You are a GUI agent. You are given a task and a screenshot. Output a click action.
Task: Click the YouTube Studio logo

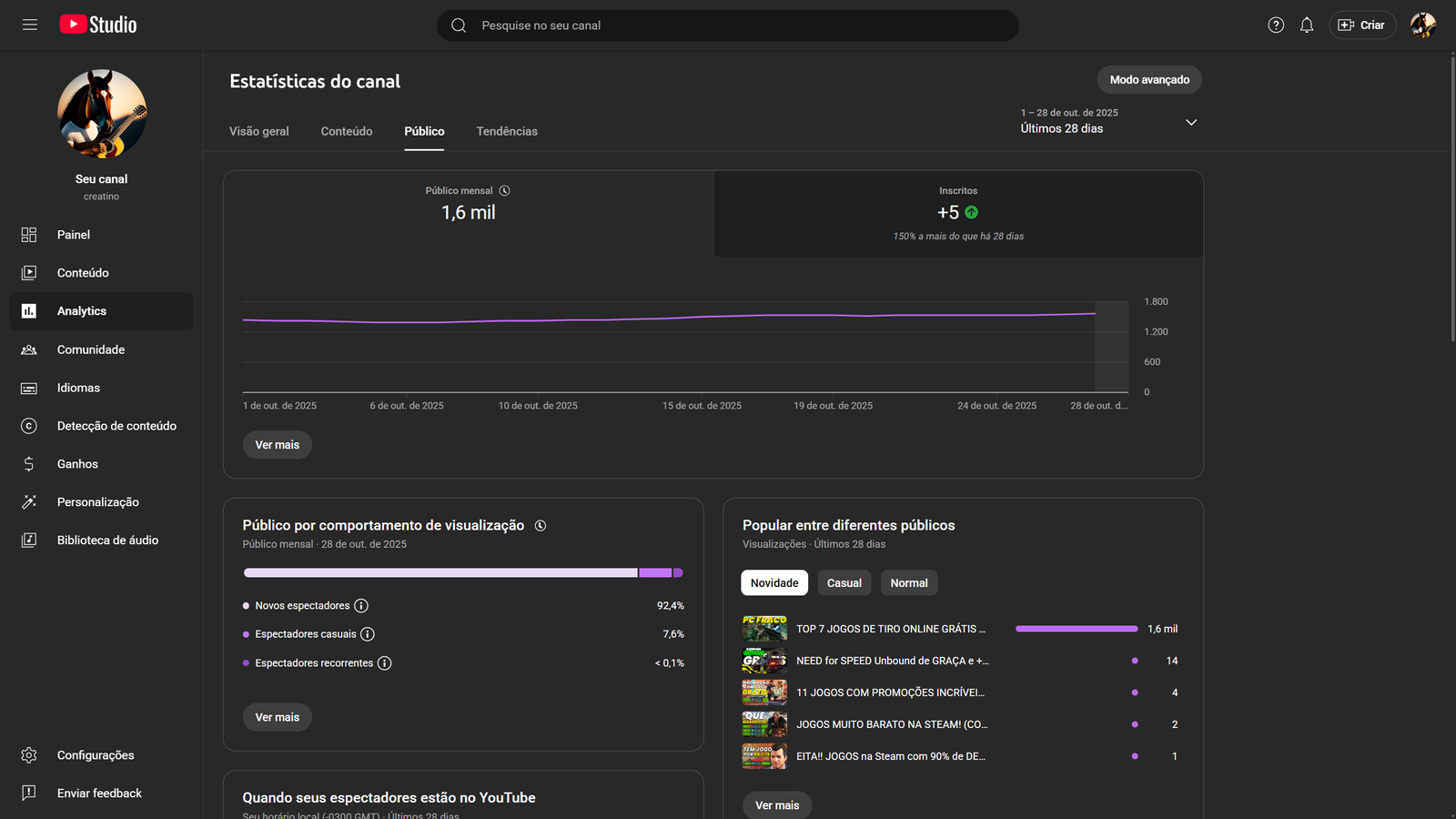pos(98,25)
